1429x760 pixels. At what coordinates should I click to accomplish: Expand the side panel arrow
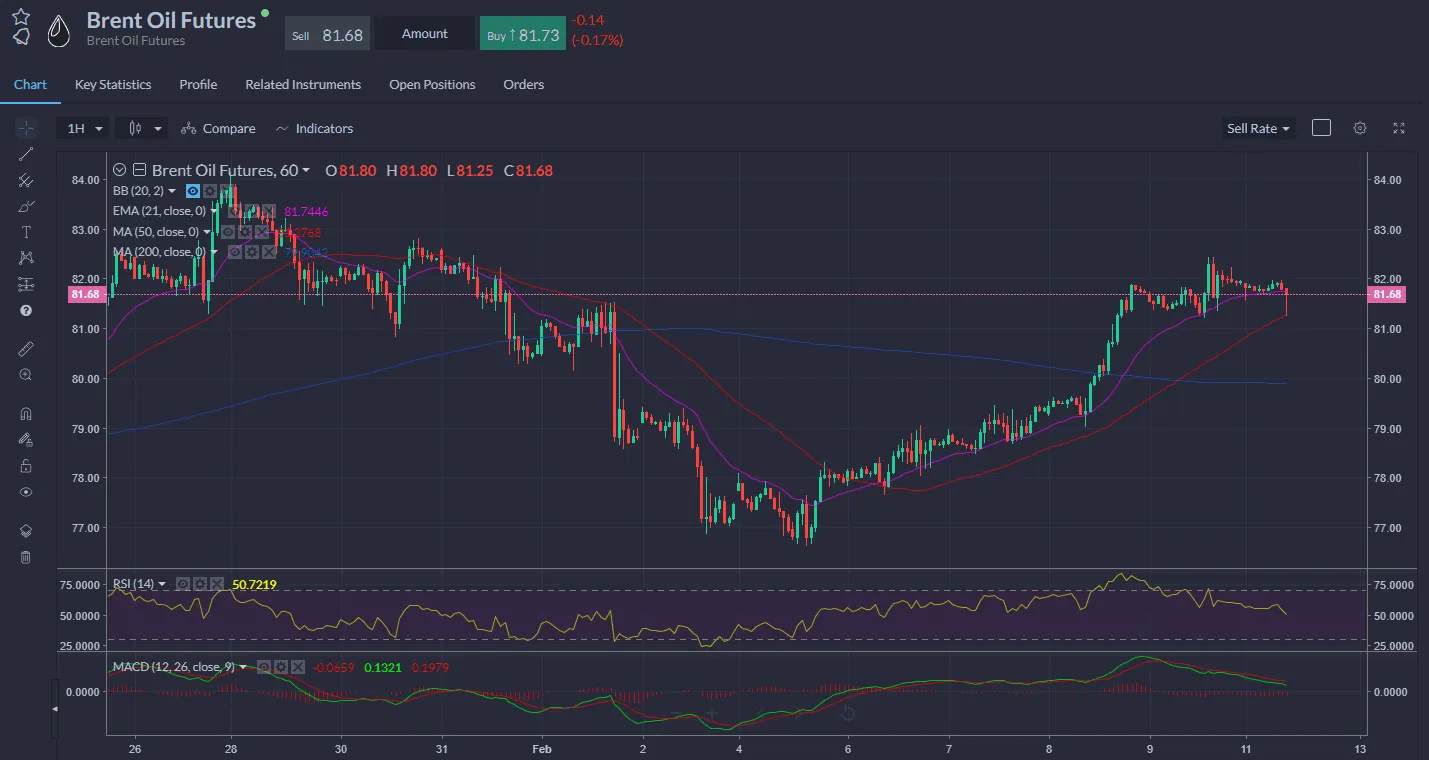(55, 708)
